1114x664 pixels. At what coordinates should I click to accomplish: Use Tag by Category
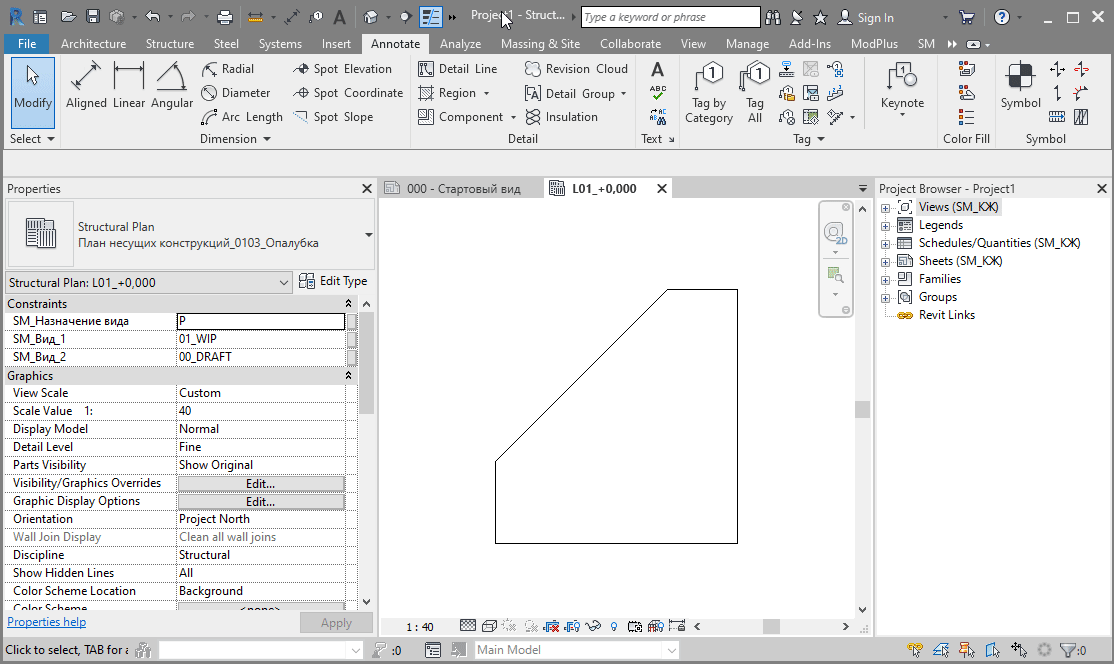(708, 93)
